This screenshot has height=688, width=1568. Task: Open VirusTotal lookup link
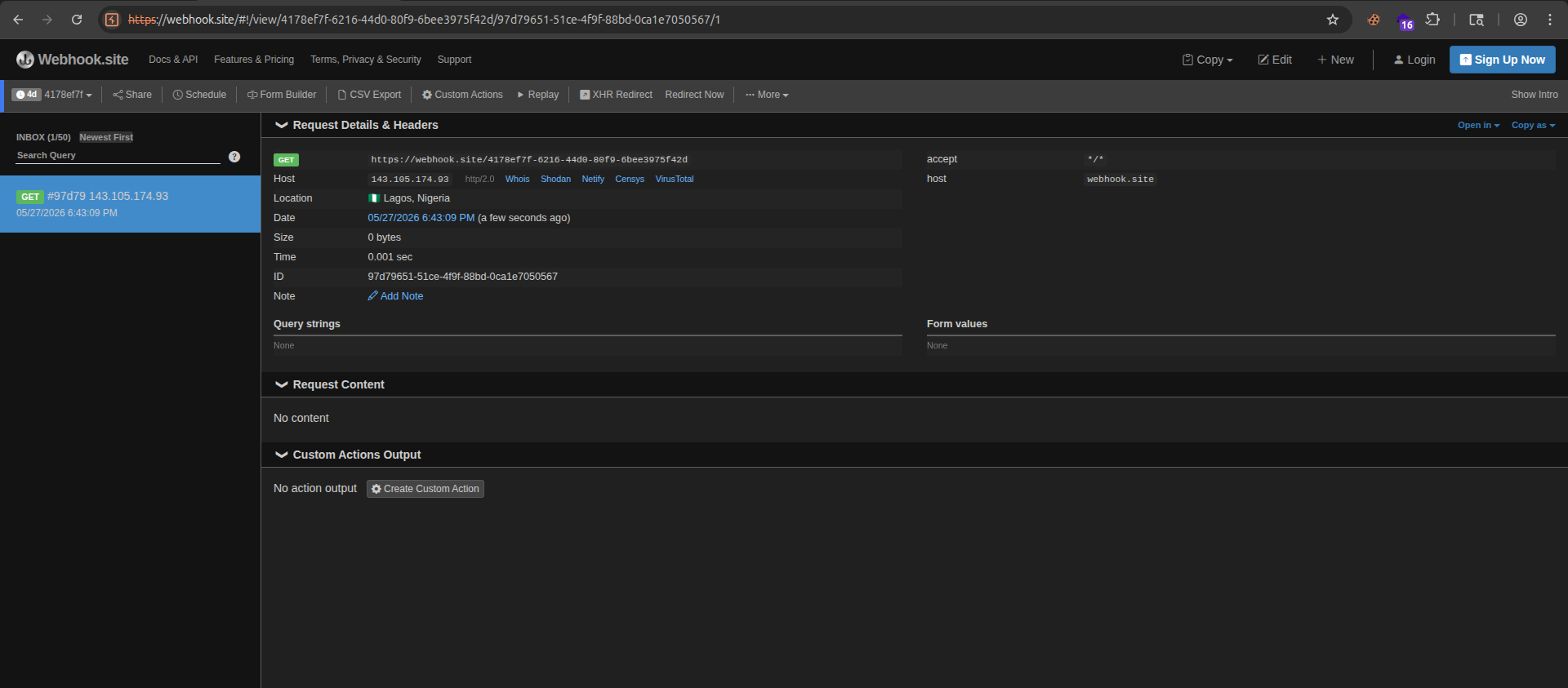coord(674,179)
